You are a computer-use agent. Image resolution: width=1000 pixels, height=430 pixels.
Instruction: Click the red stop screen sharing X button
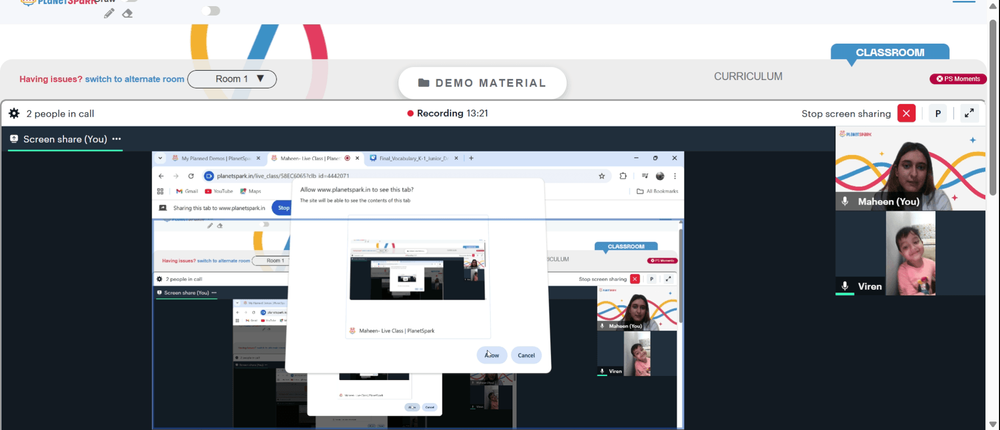tap(906, 114)
